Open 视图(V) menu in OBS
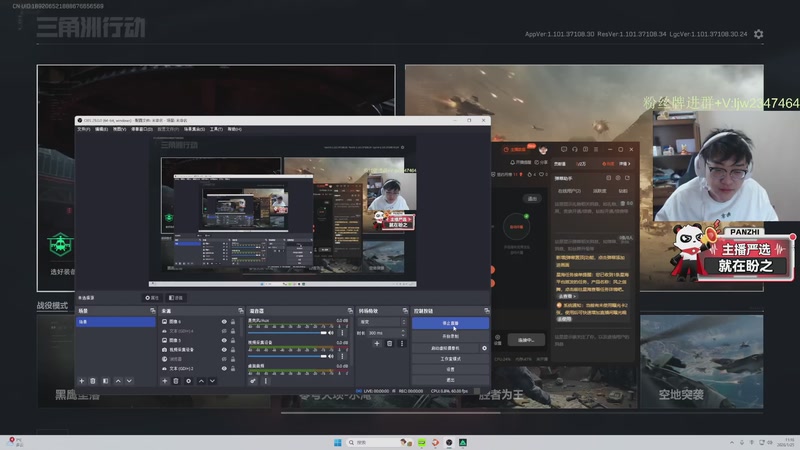The width and height of the screenshot is (800, 450). [x=119, y=130]
